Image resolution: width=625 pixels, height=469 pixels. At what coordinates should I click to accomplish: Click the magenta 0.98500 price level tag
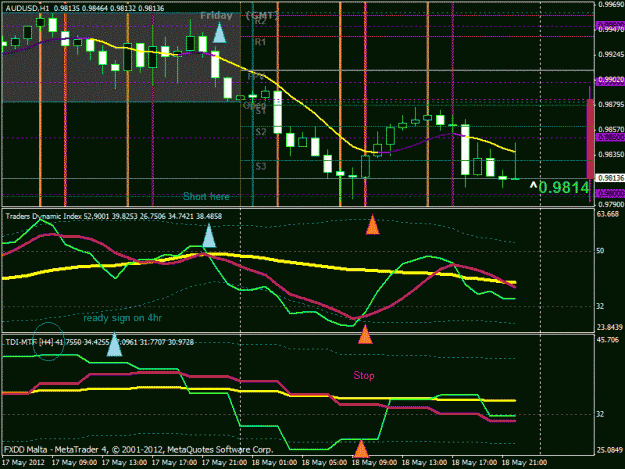[x=609, y=137]
